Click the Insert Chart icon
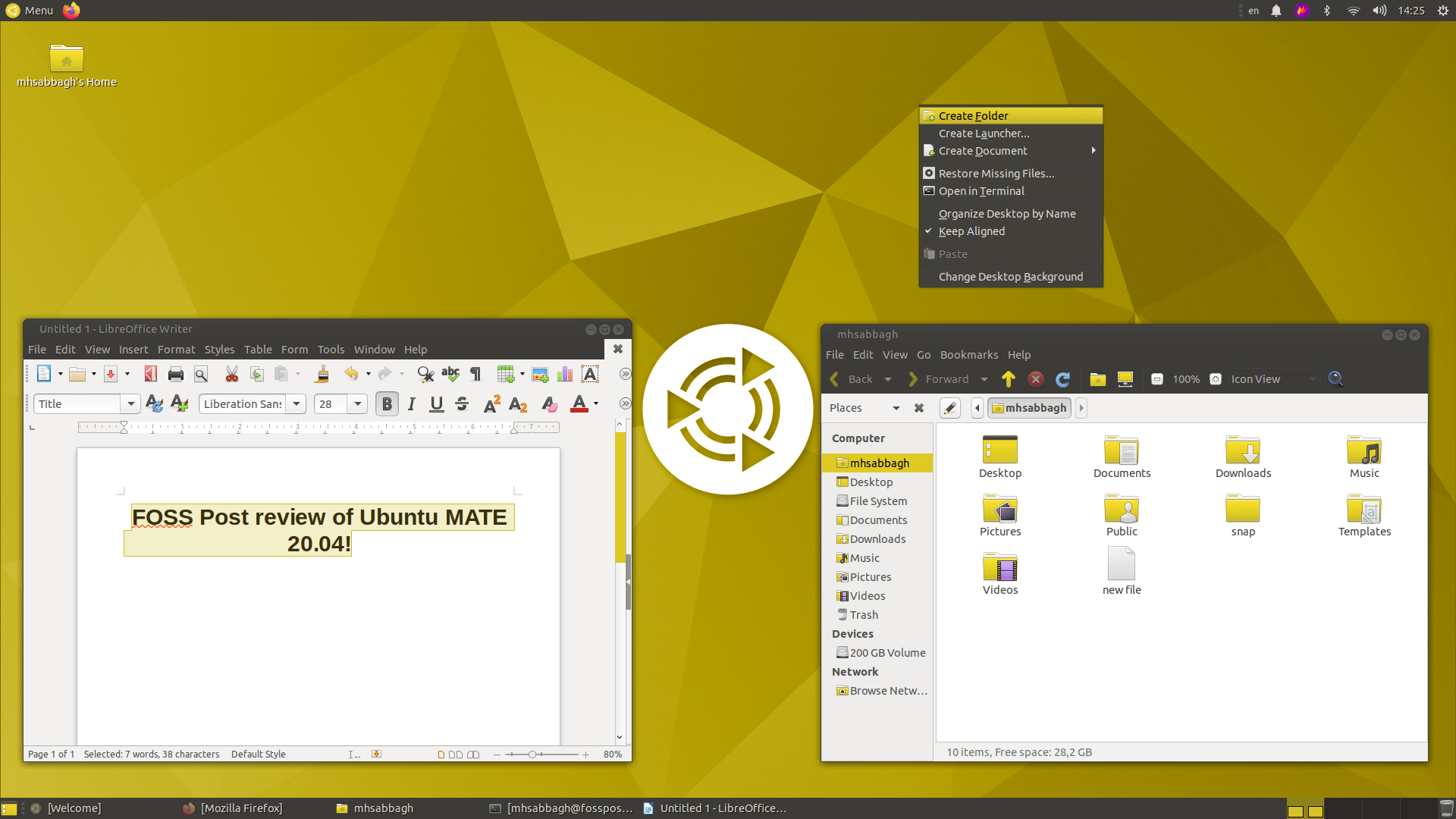 [x=565, y=374]
